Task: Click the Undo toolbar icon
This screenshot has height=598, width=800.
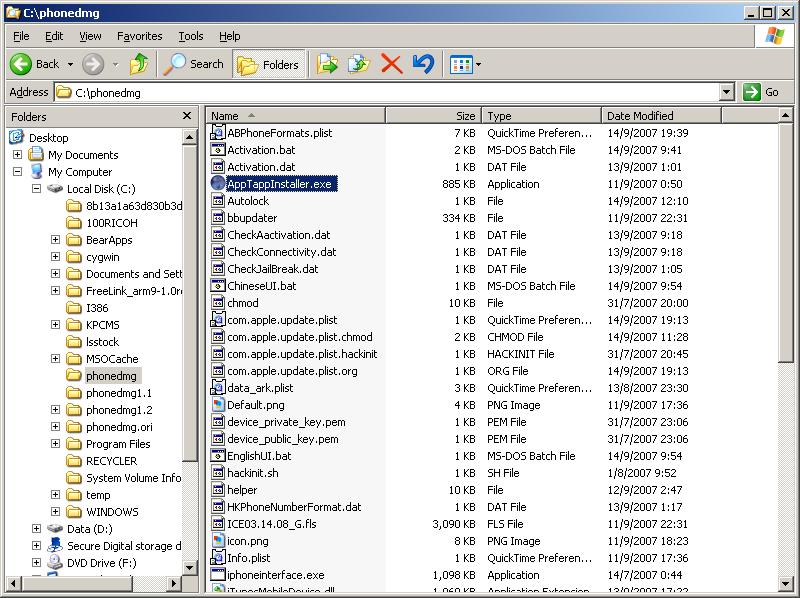Action: coord(423,64)
